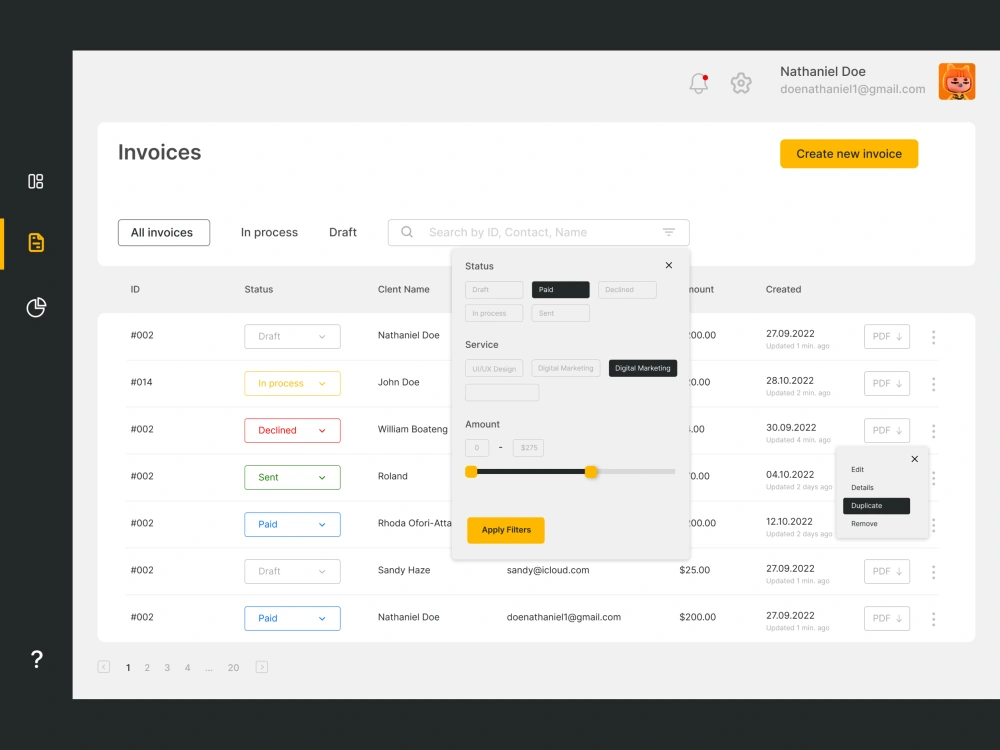Click the Apply Filters button

(506, 530)
